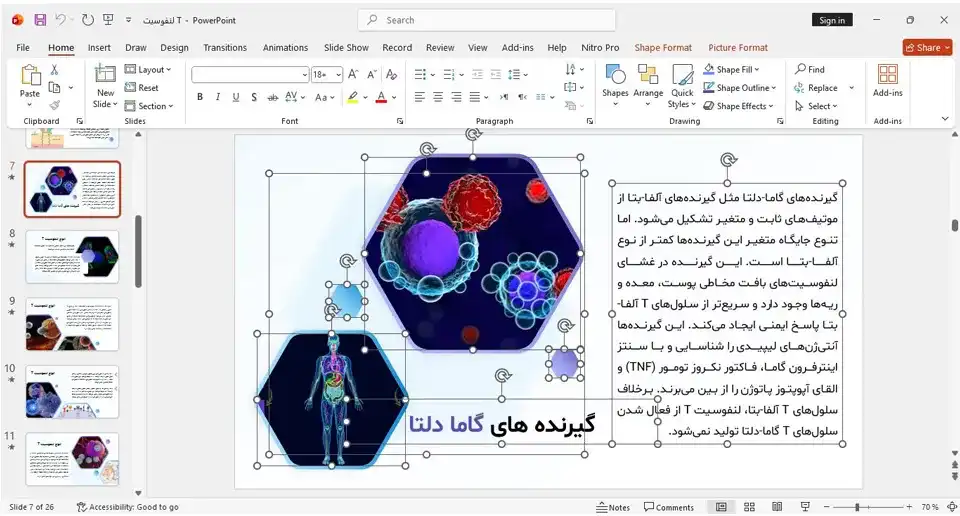Viewport: 960px width, 516px height.
Task: Adjust the zoom slider handle
Action: pyautogui.click(x=857, y=507)
